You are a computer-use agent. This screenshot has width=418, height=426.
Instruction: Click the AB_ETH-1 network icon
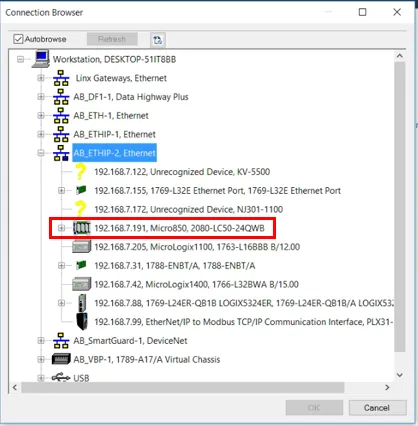[x=61, y=115]
